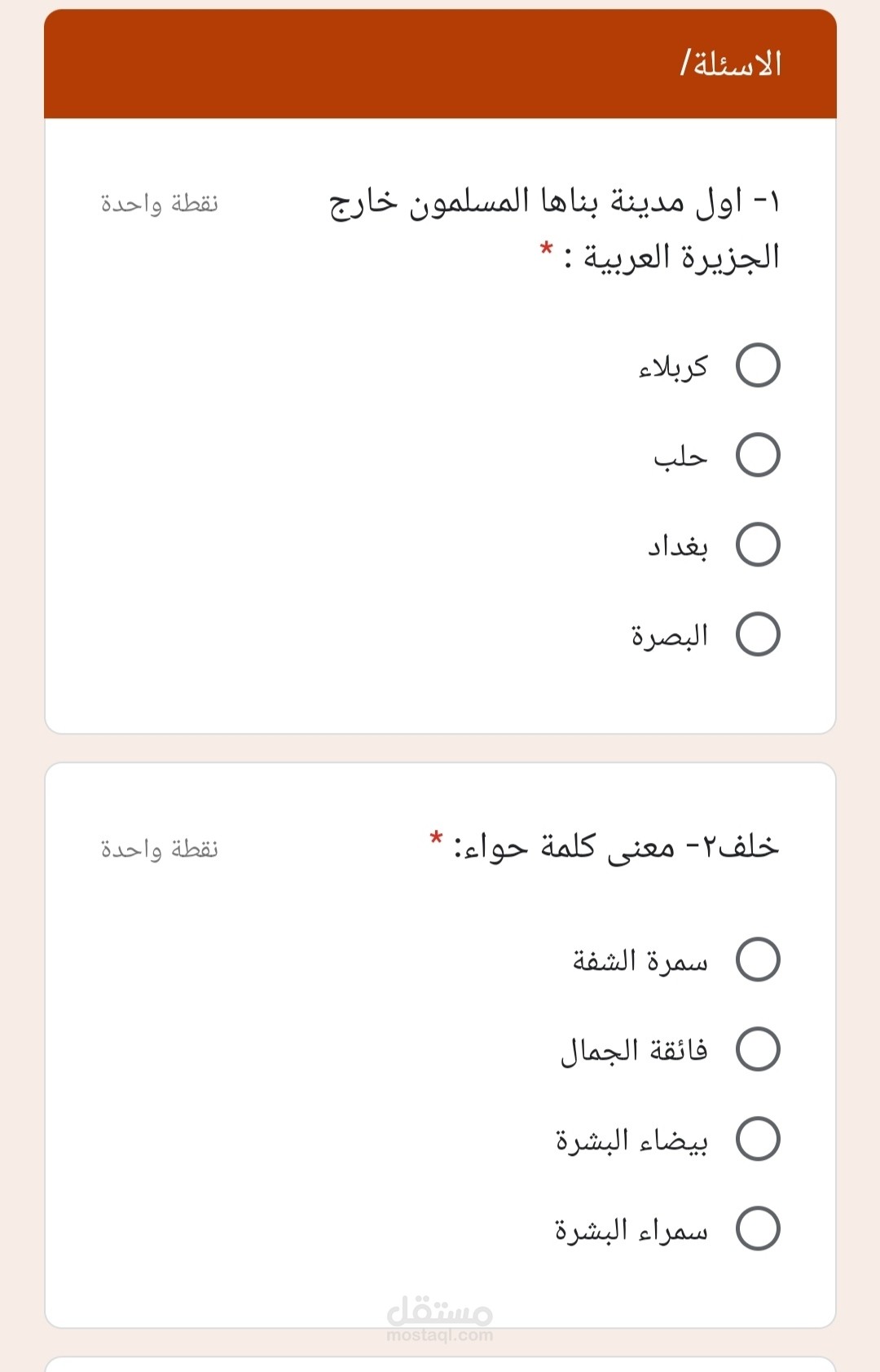
Task: Click the red required asterisk on question two
Action: [437, 838]
